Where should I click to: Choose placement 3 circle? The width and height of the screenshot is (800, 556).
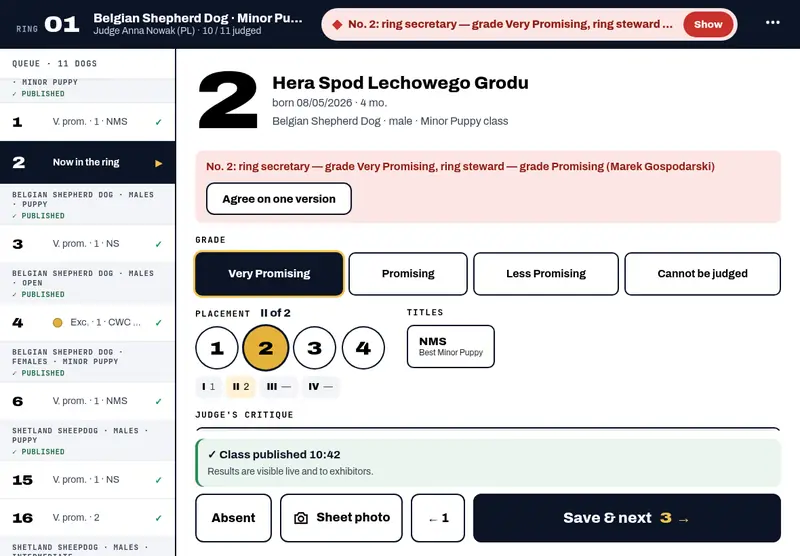click(315, 348)
